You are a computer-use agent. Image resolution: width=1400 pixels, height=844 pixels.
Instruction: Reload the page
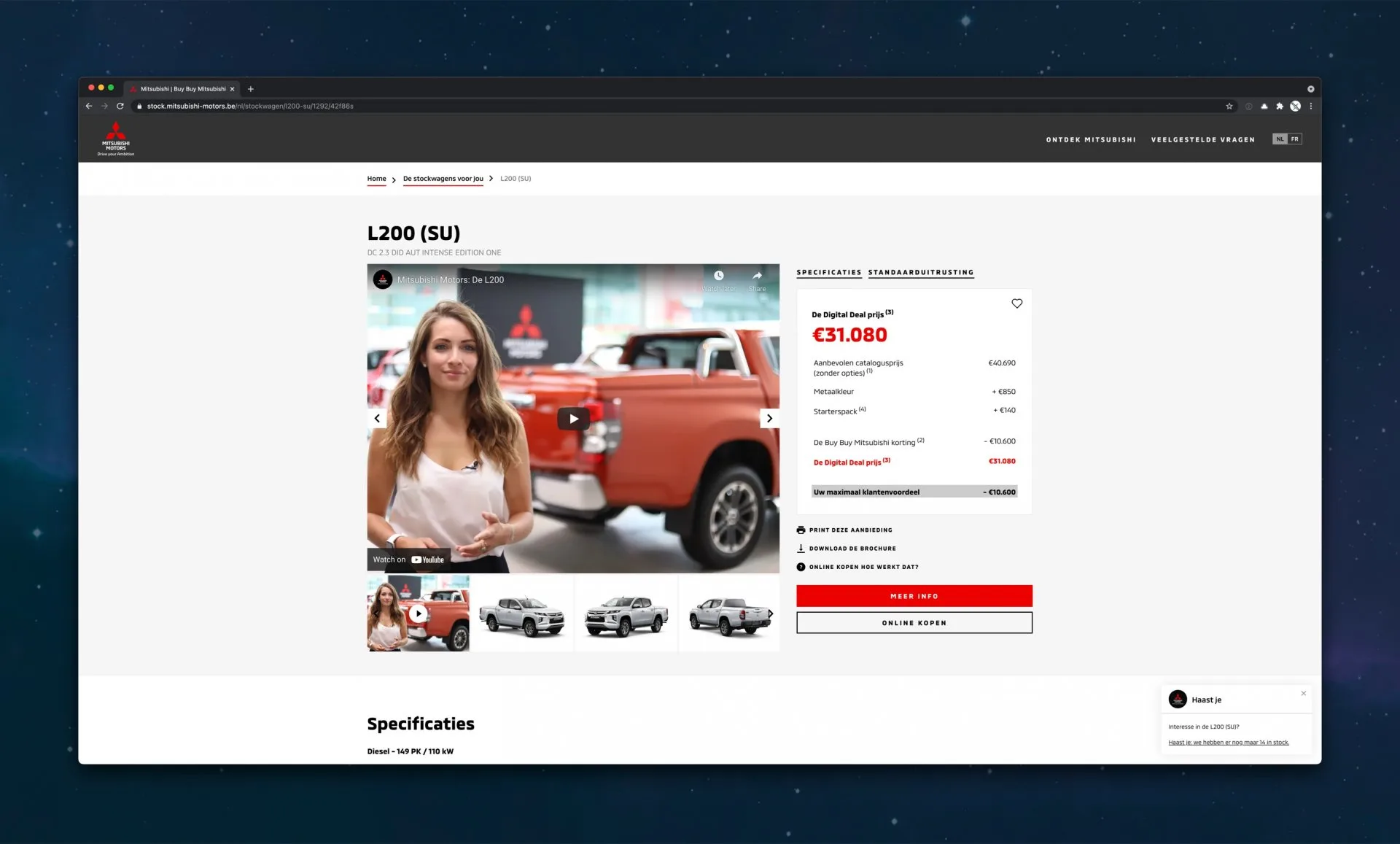(x=120, y=106)
